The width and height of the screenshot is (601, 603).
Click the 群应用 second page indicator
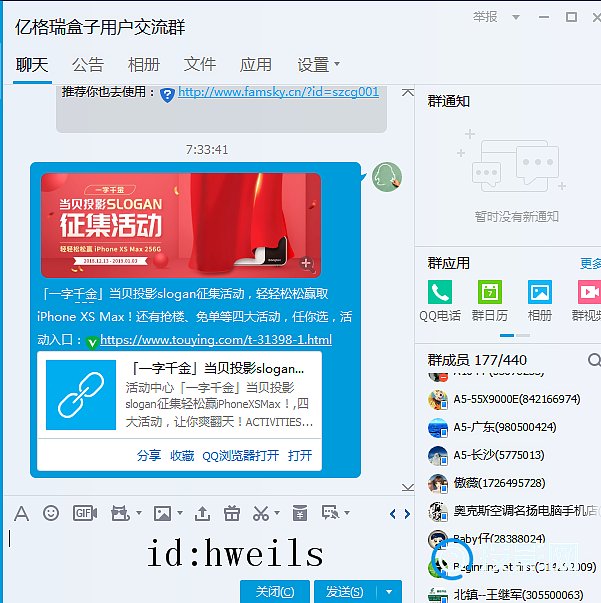click(x=523, y=336)
